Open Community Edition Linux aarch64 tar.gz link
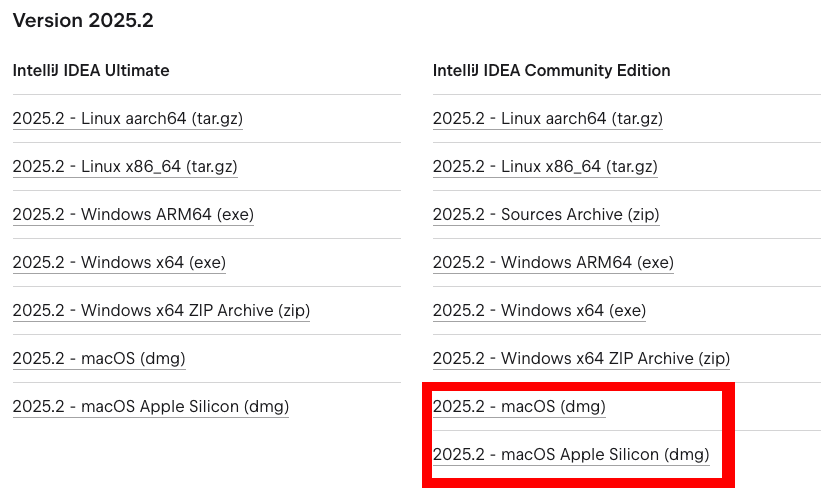Viewport: 835px width, 488px height. pyautogui.click(x=547, y=118)
